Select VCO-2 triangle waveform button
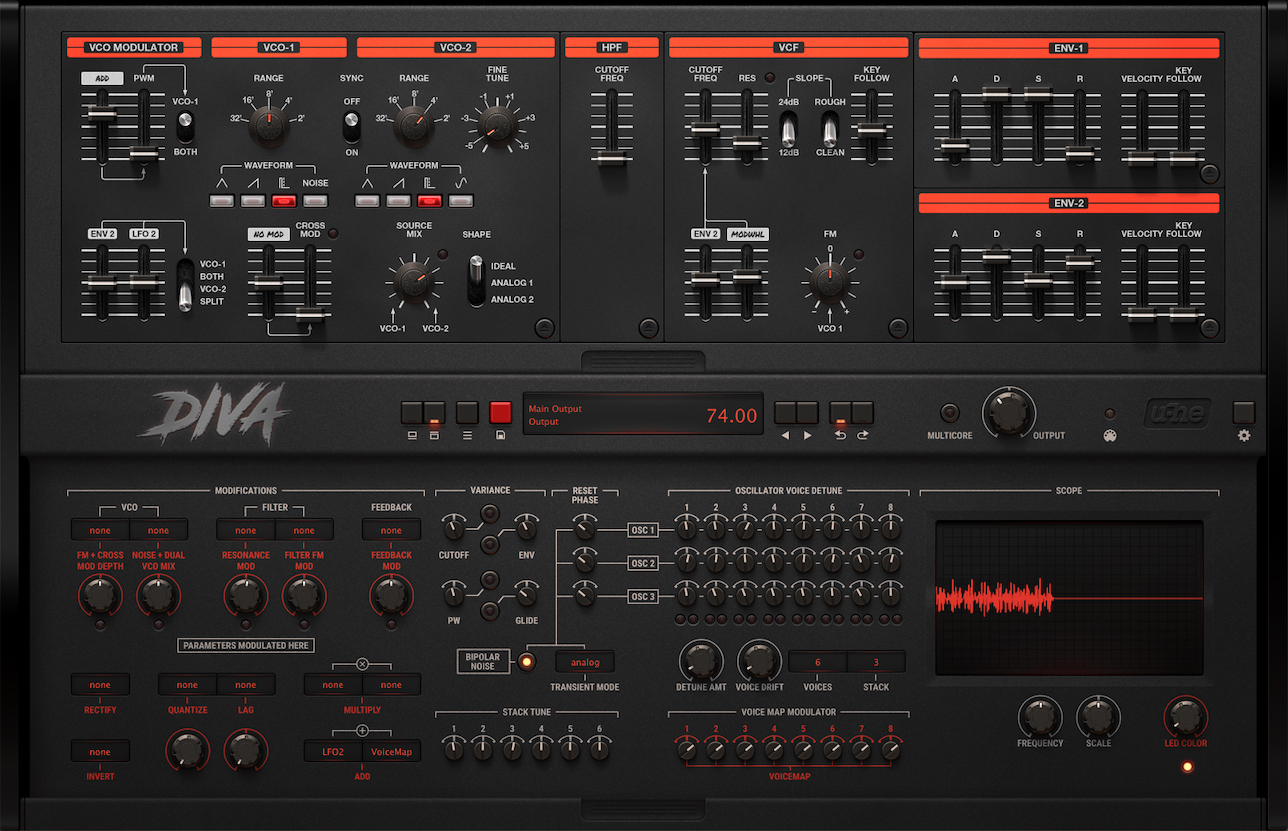Image resolution: width=1288 pixels, height=831 pixels. 368,201
